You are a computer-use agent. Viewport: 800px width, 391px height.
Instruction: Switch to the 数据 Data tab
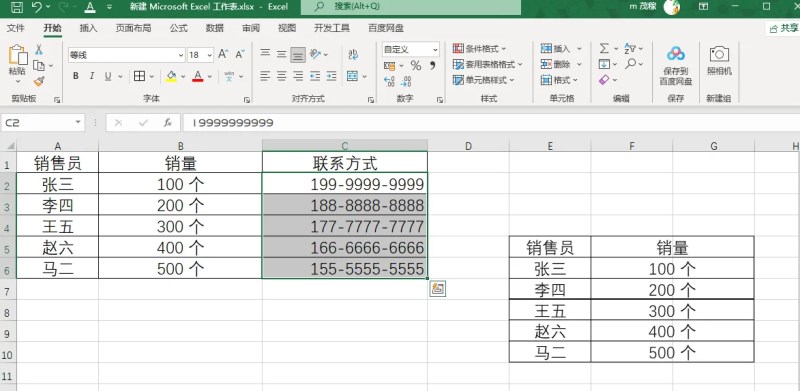[215, 28]
